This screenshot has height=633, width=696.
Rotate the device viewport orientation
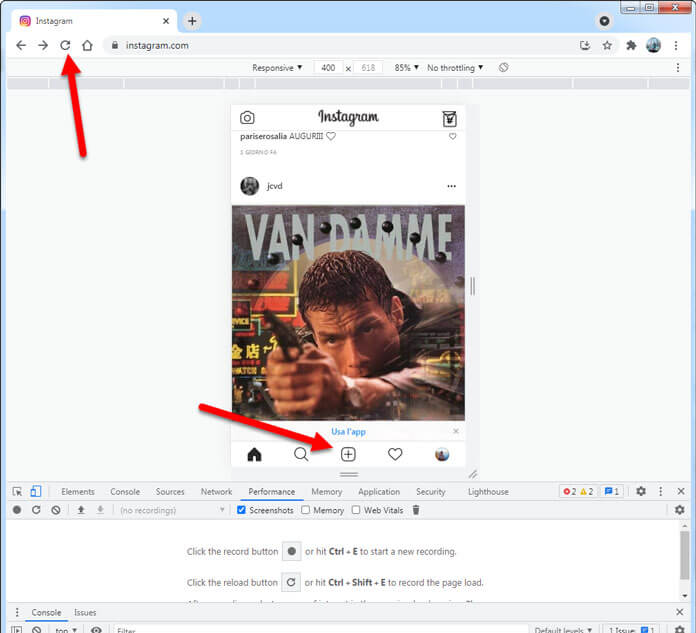[503, 67]
